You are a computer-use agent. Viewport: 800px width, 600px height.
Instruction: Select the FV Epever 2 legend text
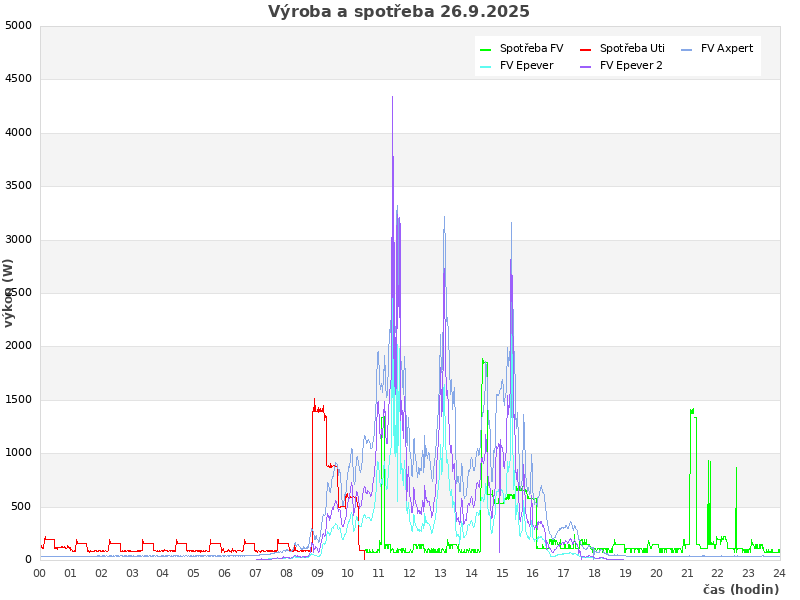click(631, 66)
